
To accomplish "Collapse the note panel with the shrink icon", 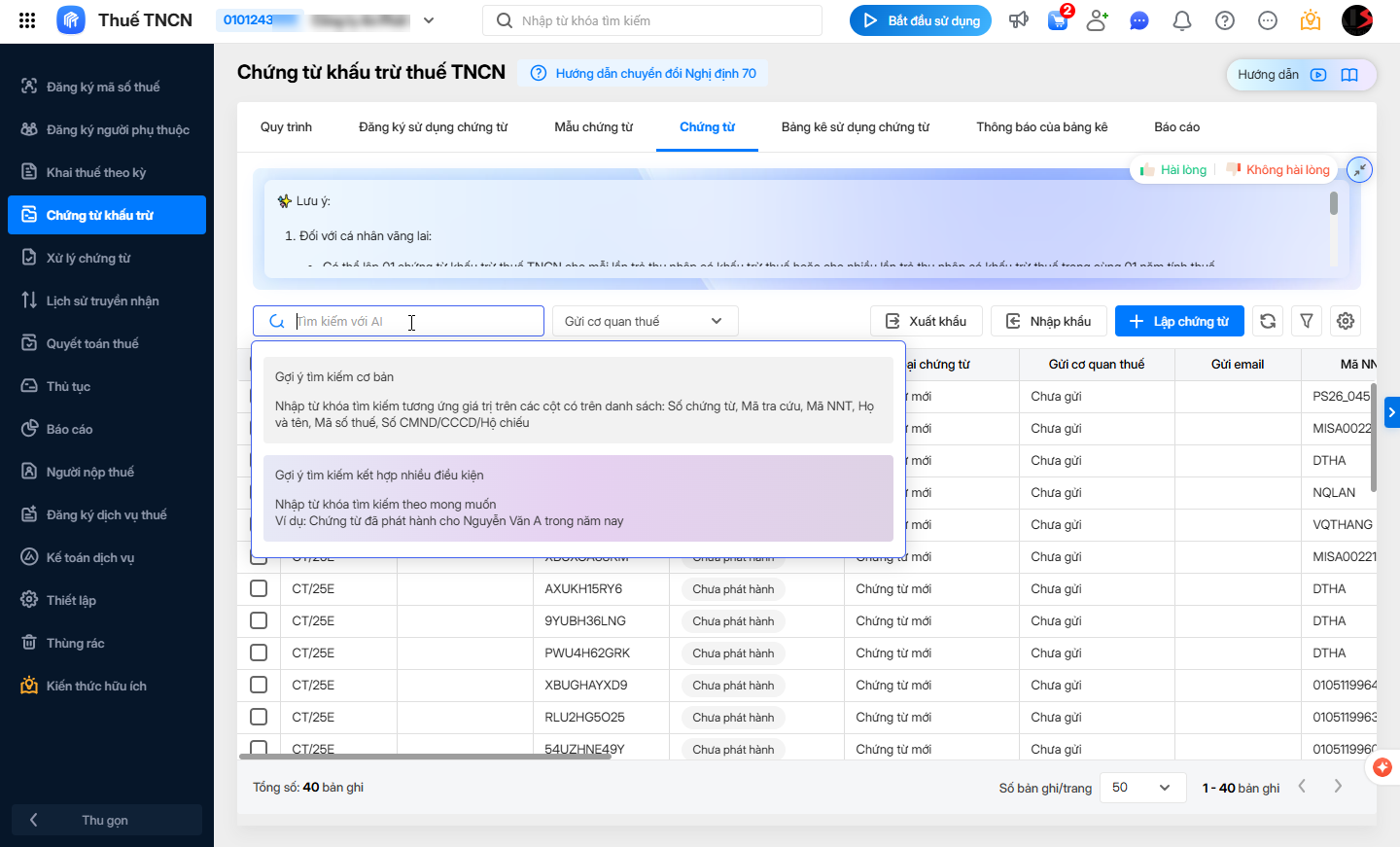I will tap(1359, 169).
